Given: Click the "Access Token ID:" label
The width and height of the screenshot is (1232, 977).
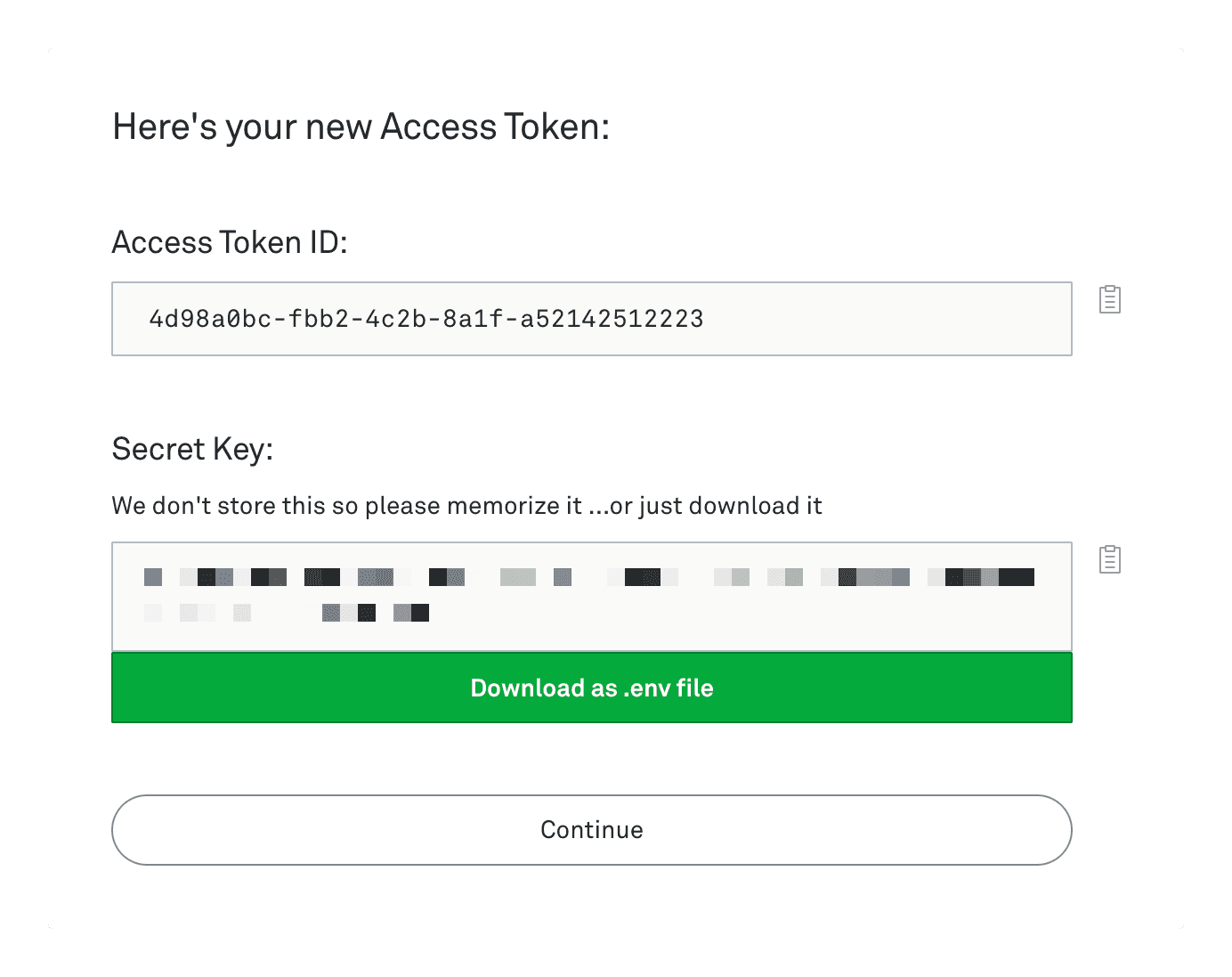Looking at the screenshot, I should (x=230, y=242).
